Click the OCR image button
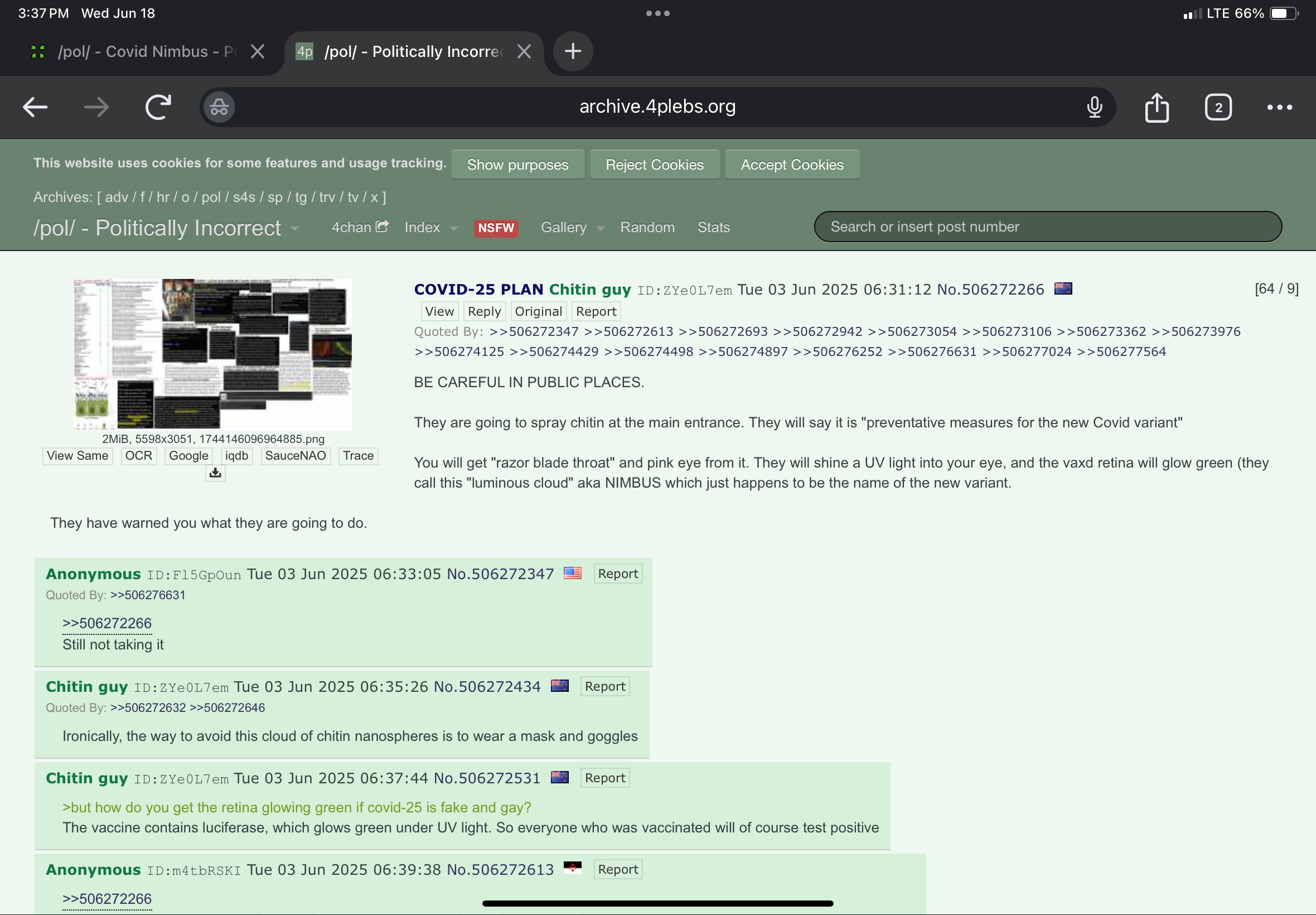This screenshot has width=1316, height=915. coord(139,456)
